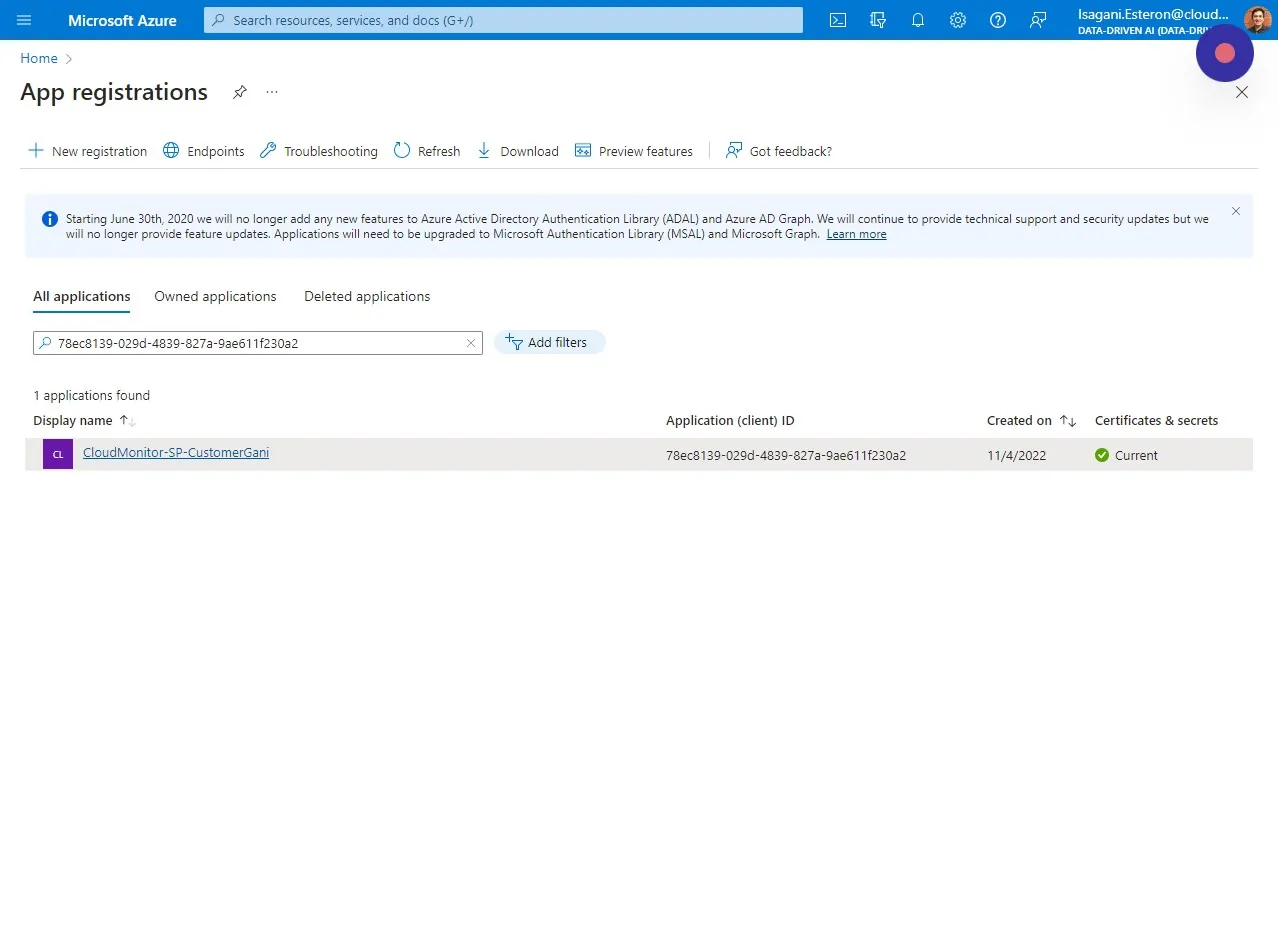
Task: Clear the search box text
Action: 471,343
